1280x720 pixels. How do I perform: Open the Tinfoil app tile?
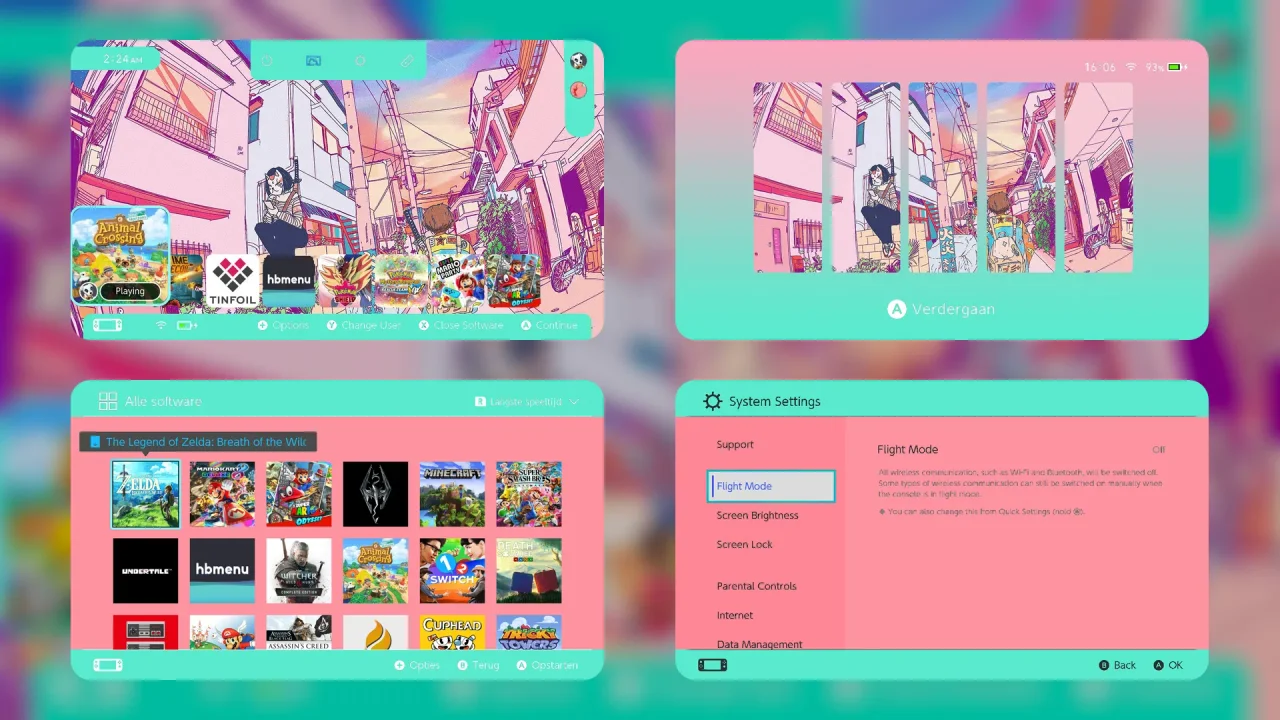231,281
